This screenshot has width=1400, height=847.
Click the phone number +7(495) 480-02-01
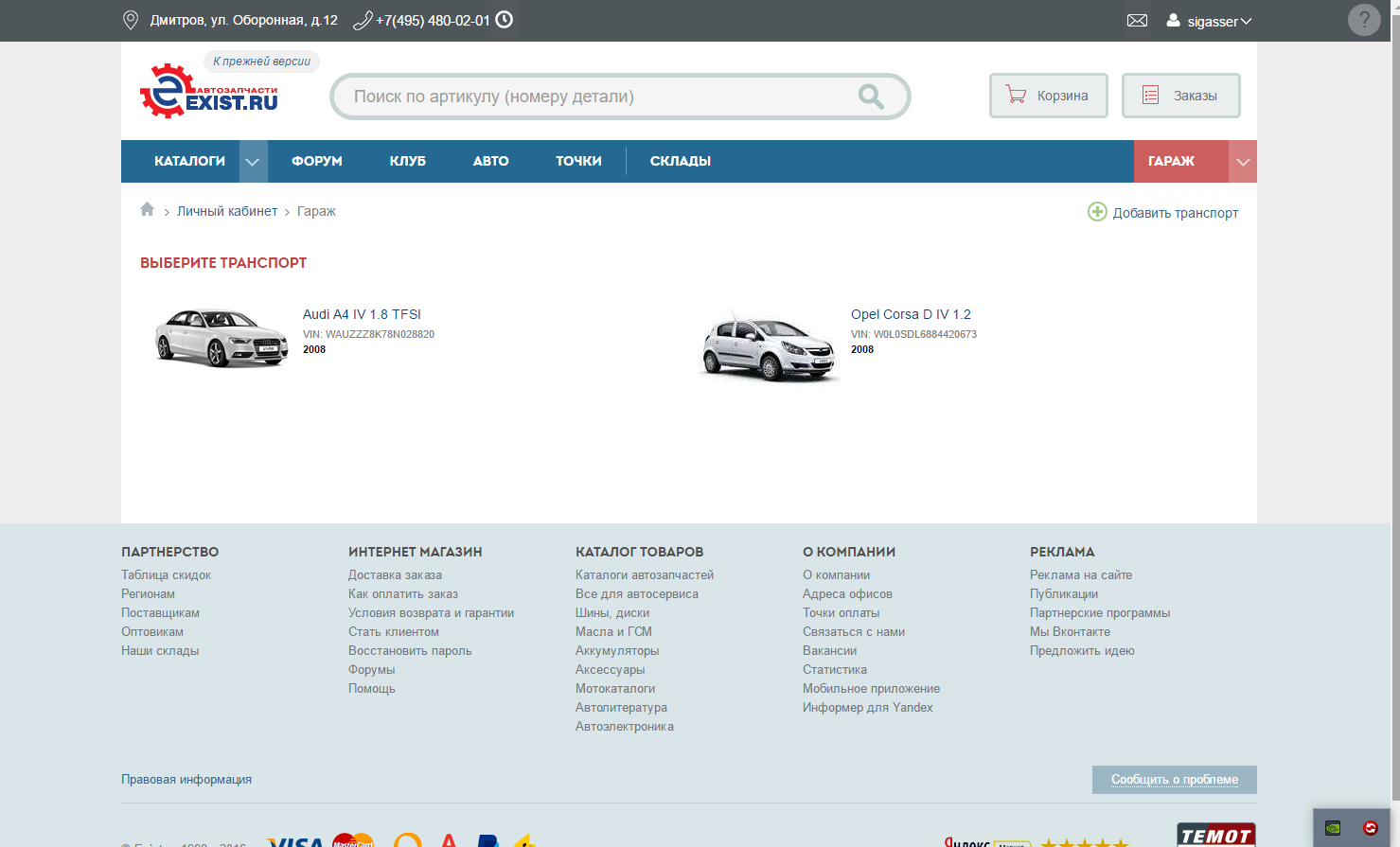[433, 20]
